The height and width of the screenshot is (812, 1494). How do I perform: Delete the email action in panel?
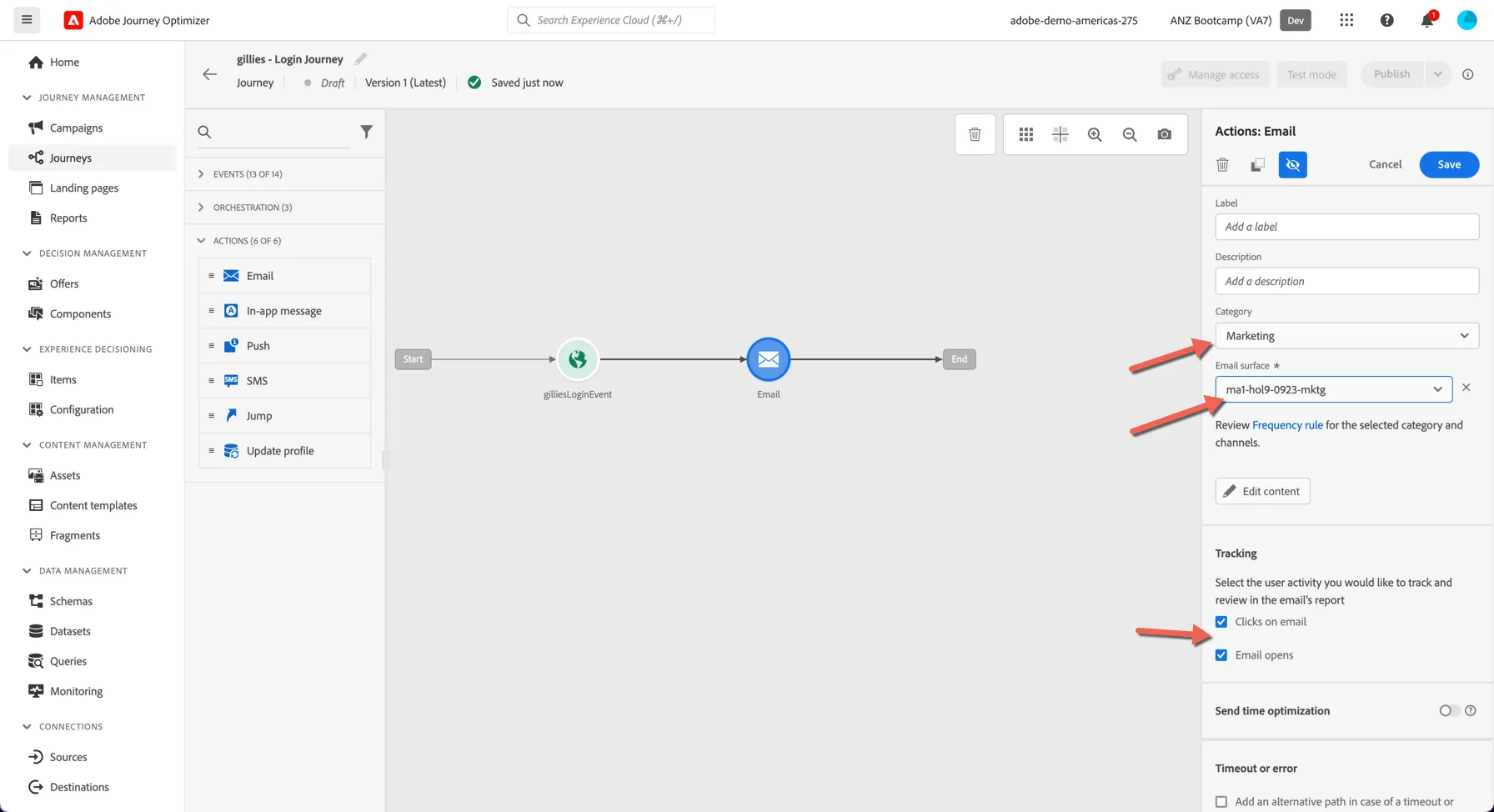click(1222, 164)
